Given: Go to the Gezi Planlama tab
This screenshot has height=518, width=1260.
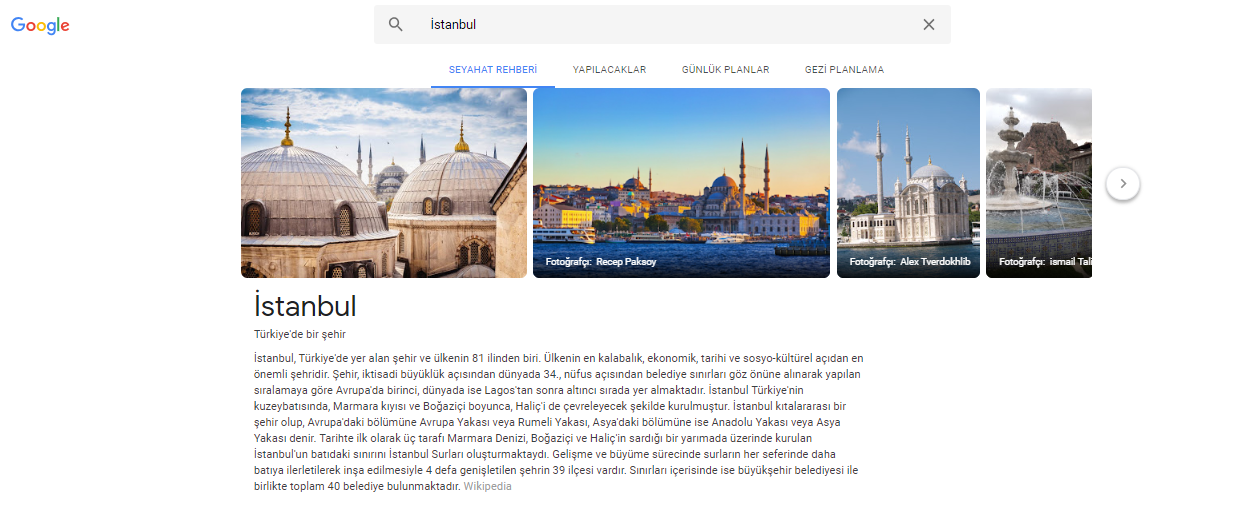Looking at the screenshot, I should (x=844, y=70).
